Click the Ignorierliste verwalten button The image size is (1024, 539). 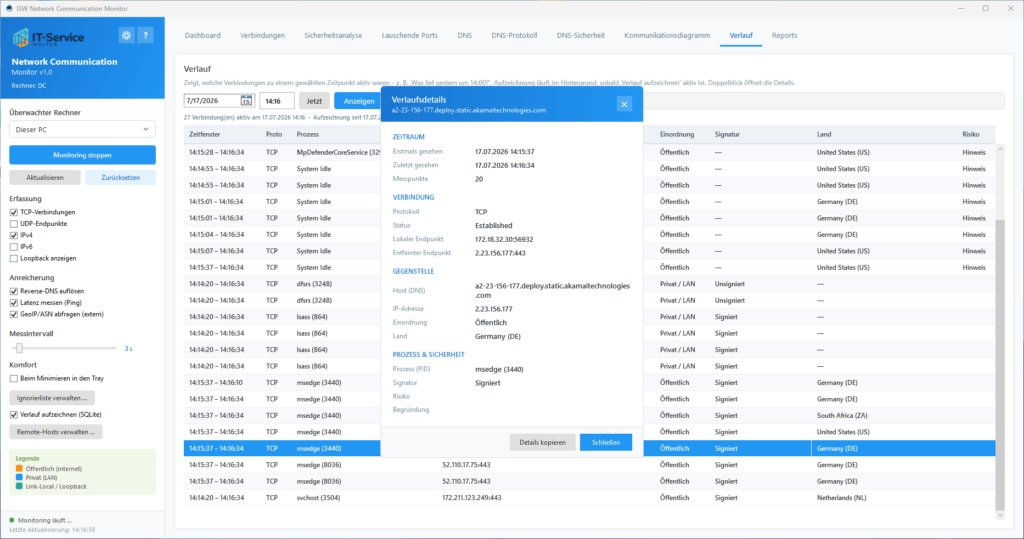coord(52,398)
